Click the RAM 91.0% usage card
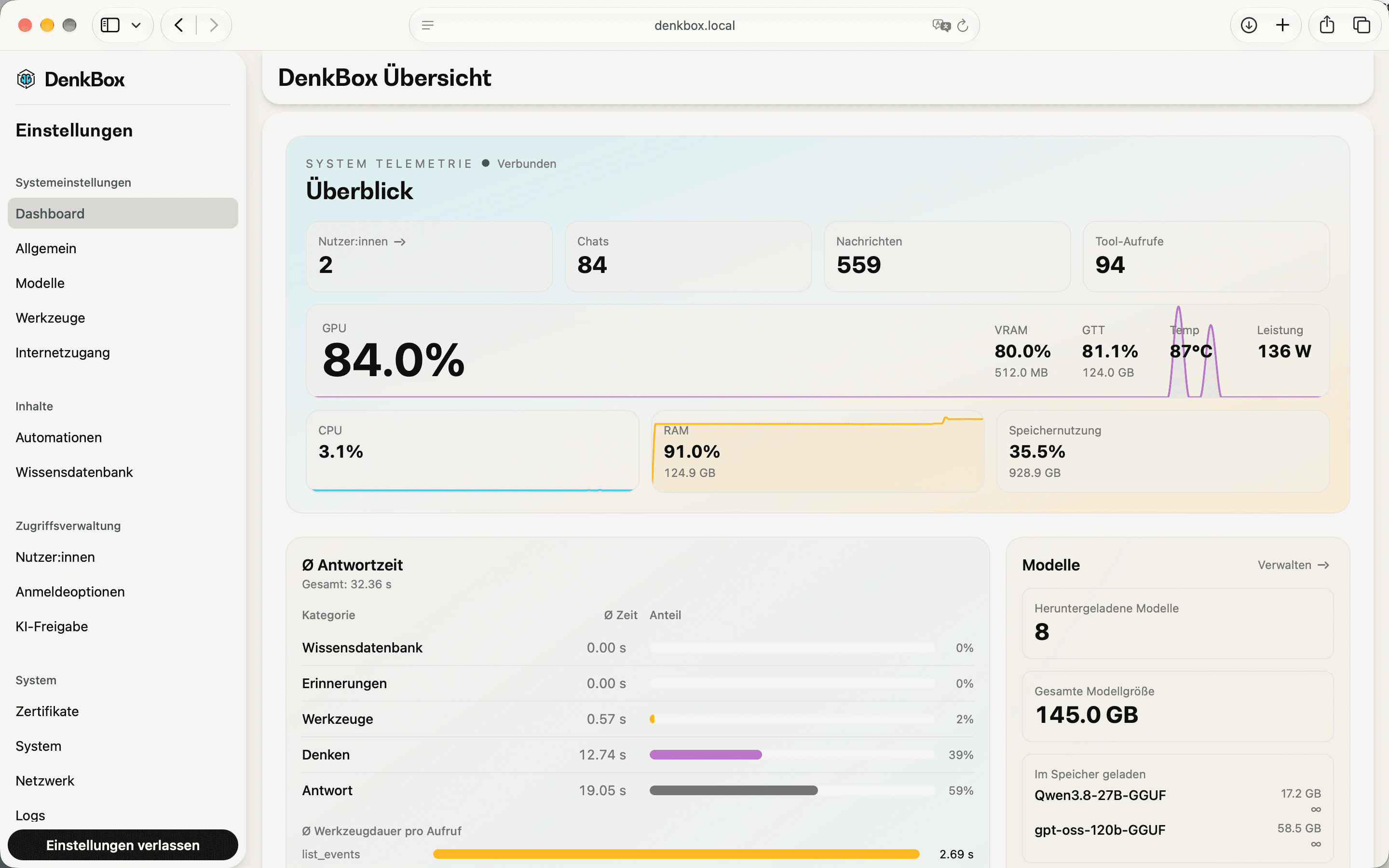The width and height of the screenshot is (1389, 868). click(818, 451)
